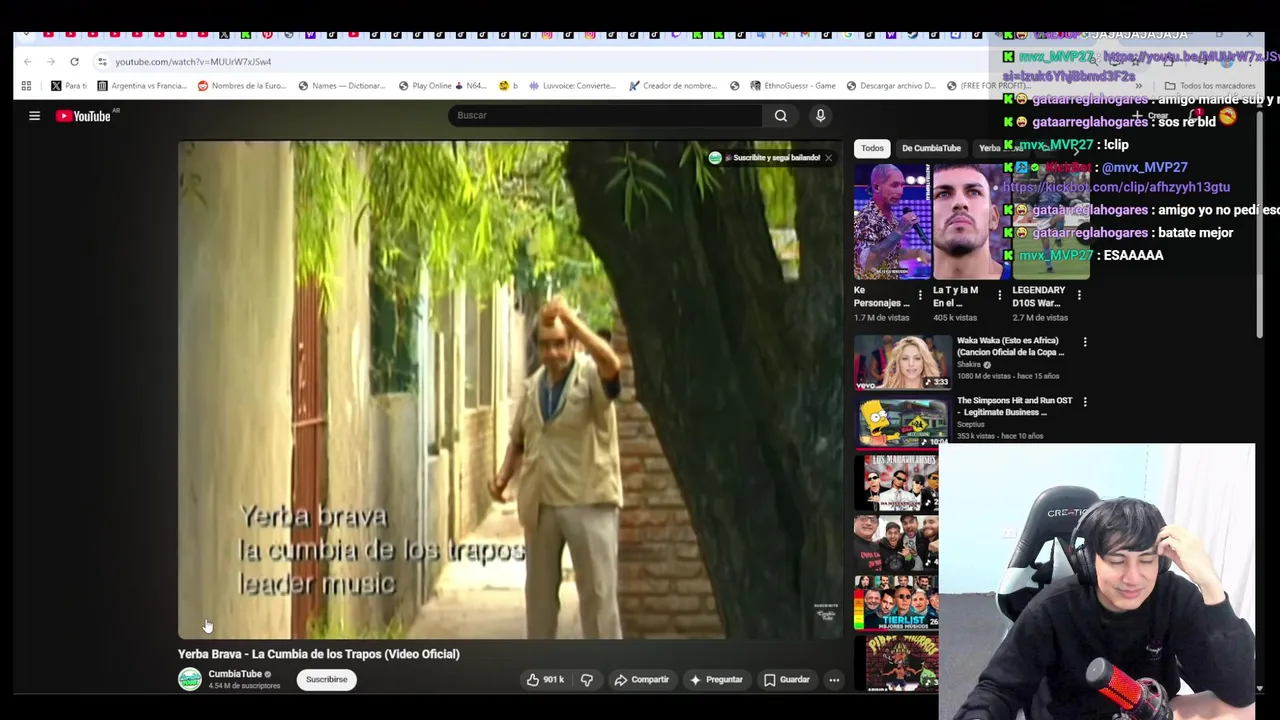Go back with the browser back arrow
The image size is (1280, 720).
coord(27,62)
